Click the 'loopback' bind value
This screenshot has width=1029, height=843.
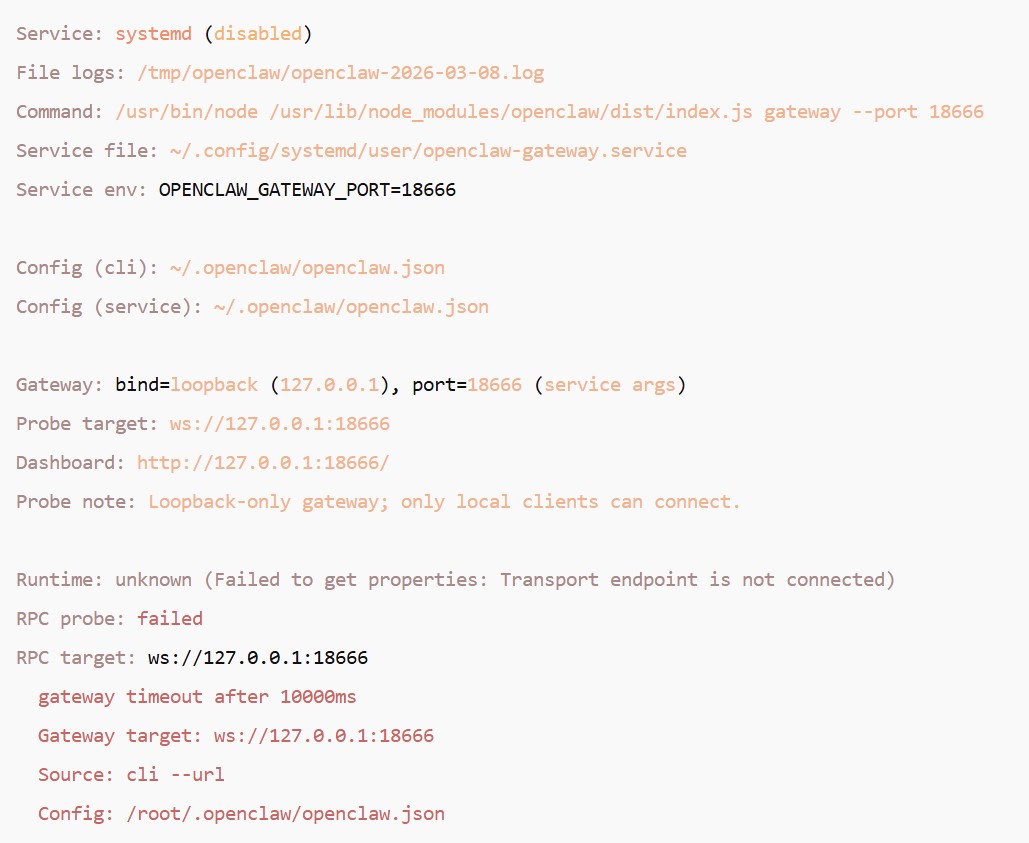pos(214,385)
